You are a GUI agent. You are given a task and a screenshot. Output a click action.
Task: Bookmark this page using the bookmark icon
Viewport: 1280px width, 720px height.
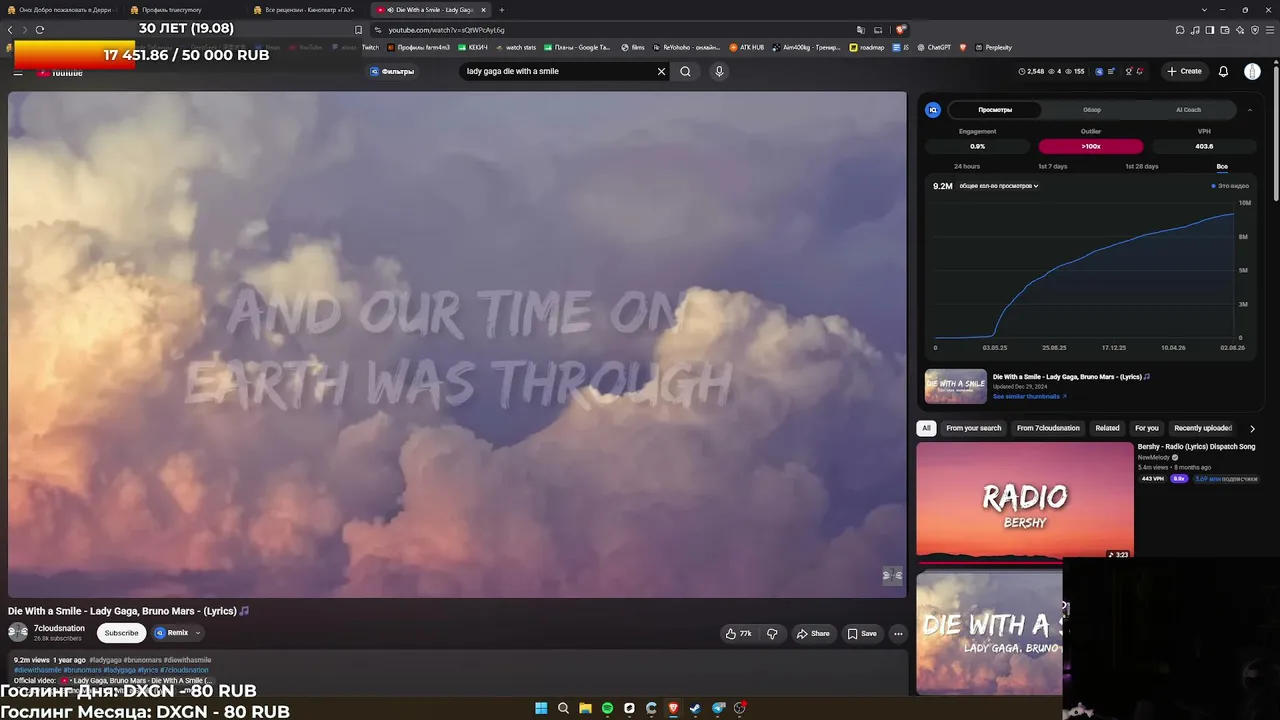click(x=359, y=30)
